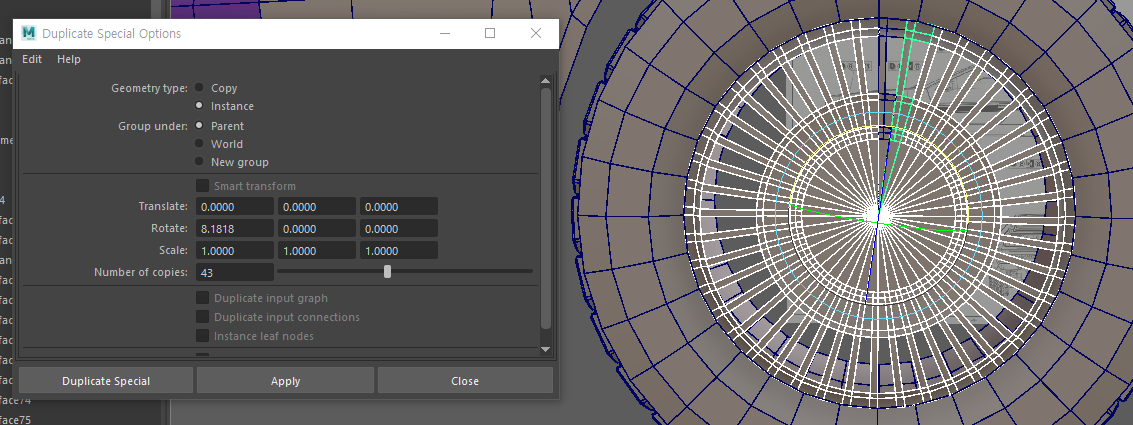
Task: Click the white pivot center in viewport
Action: click(880, 215)
